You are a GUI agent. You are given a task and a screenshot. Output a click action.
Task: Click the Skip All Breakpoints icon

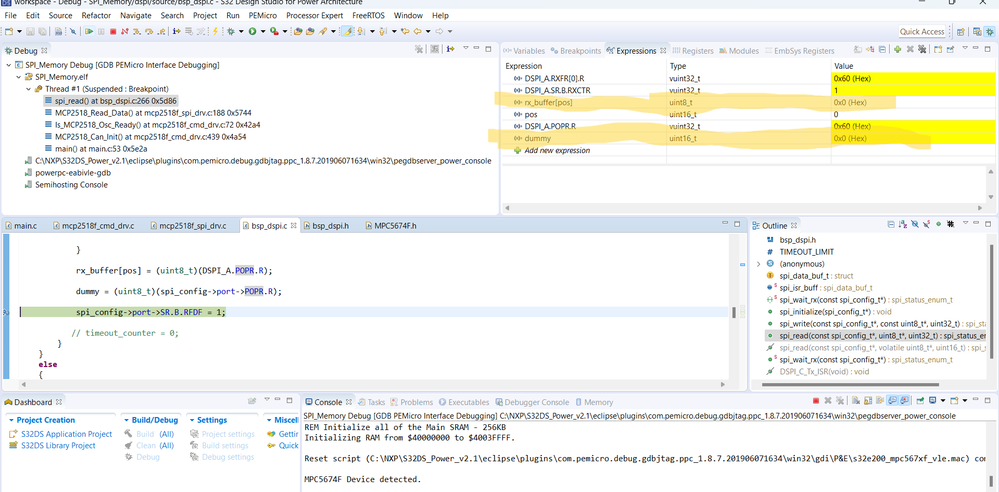point(73,31)
